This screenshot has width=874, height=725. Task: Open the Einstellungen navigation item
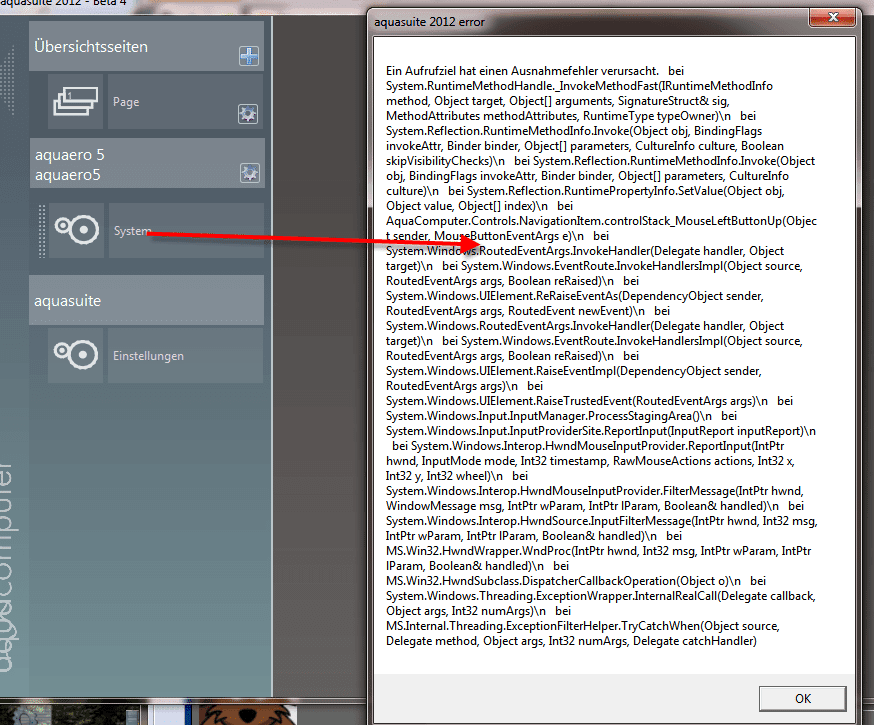coord(185,355)
